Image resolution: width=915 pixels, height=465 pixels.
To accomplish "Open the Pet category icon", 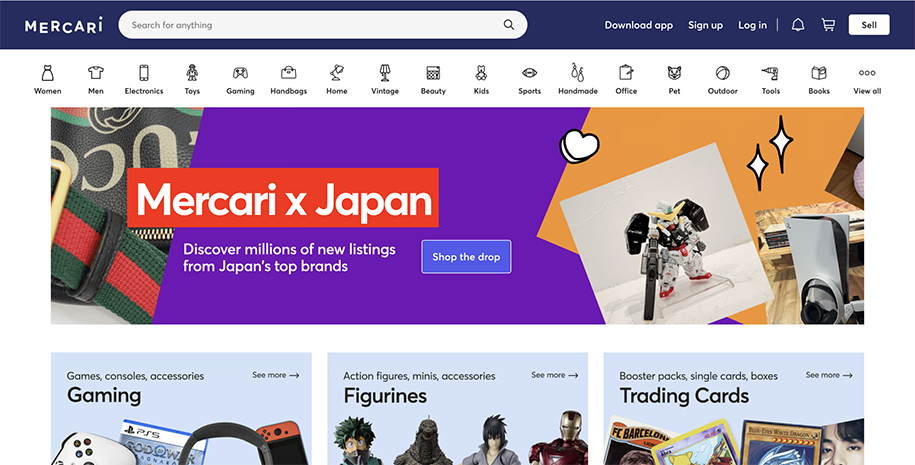I will pos(674,74).
